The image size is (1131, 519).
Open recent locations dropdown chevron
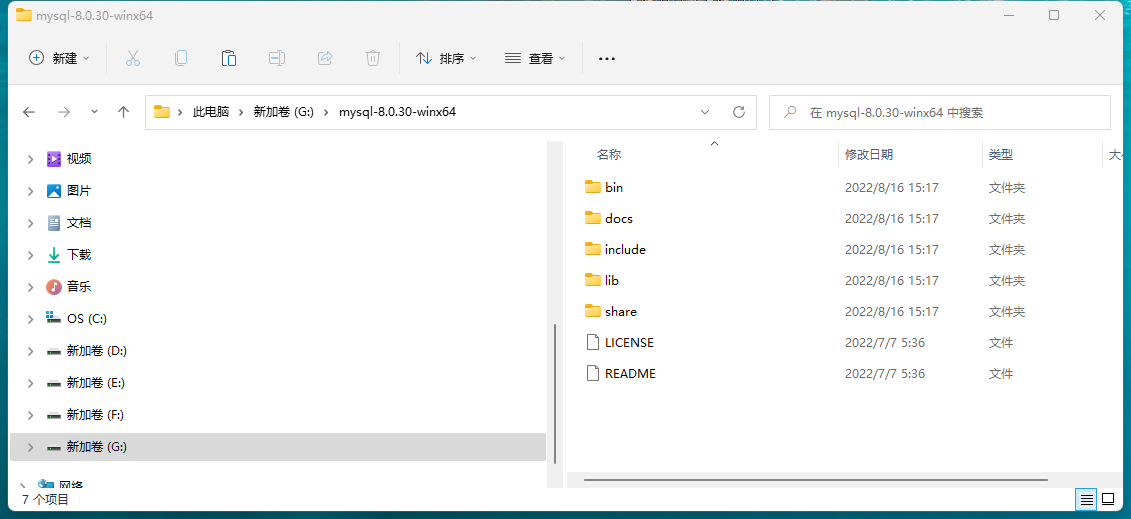[94, 112]
